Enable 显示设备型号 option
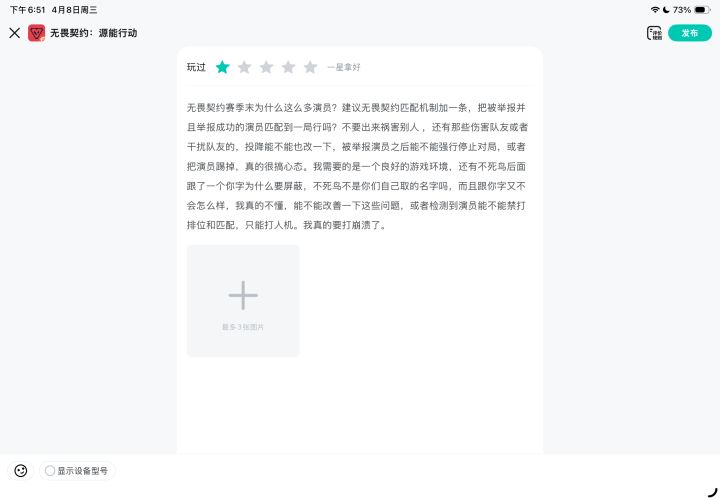Screen dimensions: 720x500 pos(77,471)
